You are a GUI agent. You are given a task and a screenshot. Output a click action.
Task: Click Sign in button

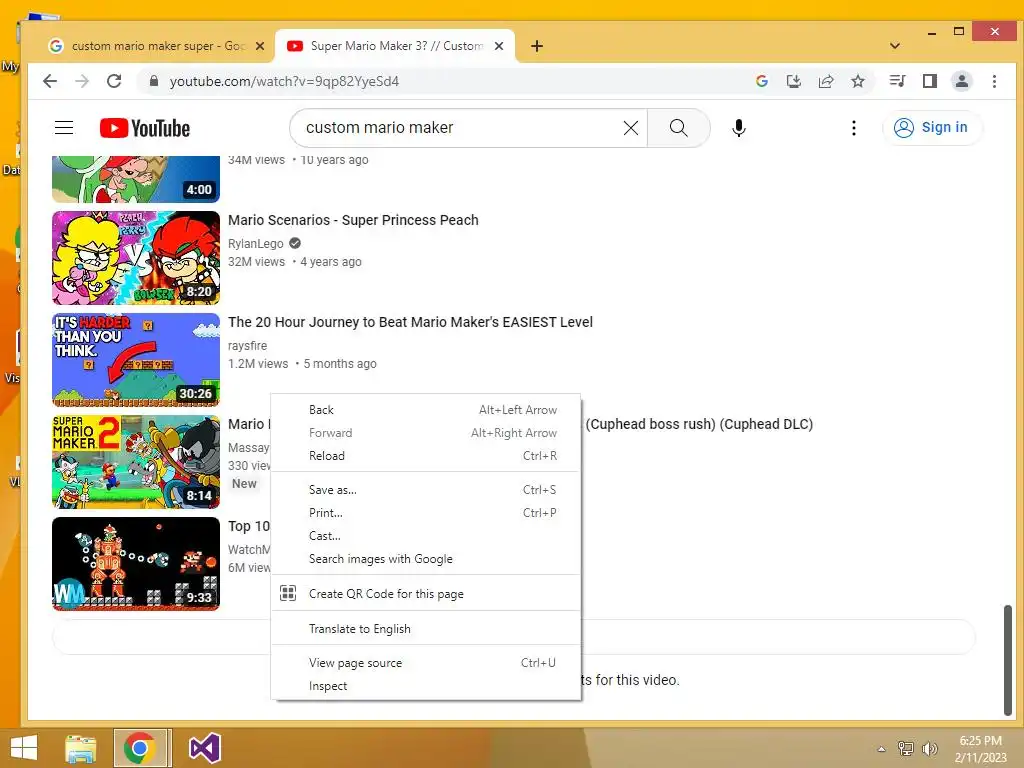[932, 127]
